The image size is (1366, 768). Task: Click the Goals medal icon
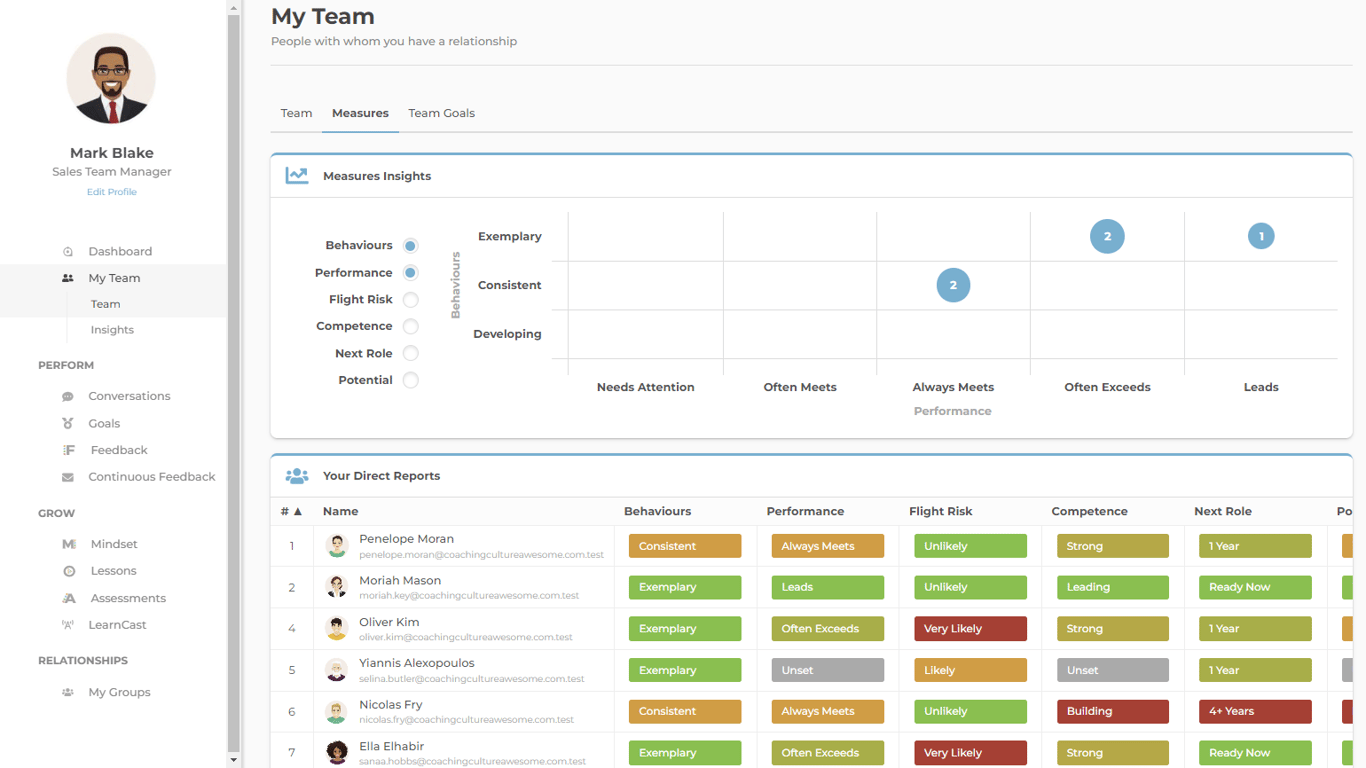click(x=68, y=424)
